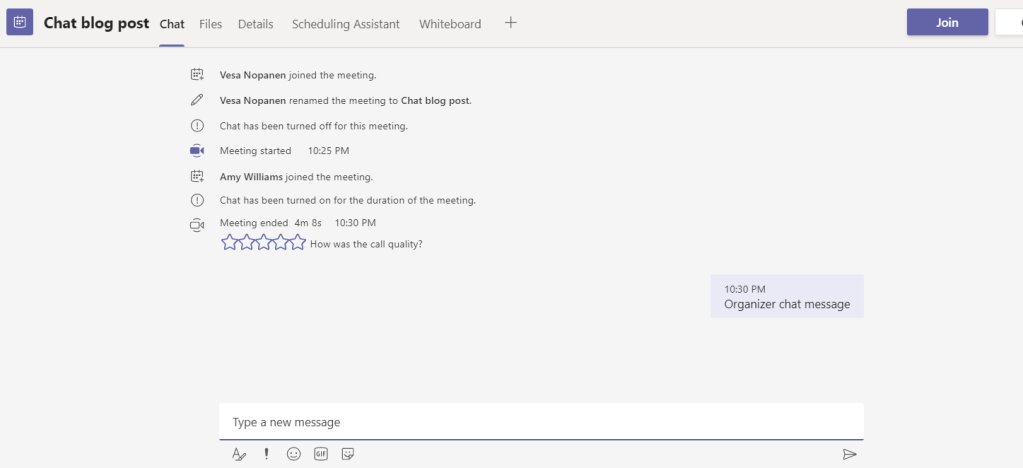Open the Format text editor icon
This screenshot has width=1023, height=468.
click(239, 454)
